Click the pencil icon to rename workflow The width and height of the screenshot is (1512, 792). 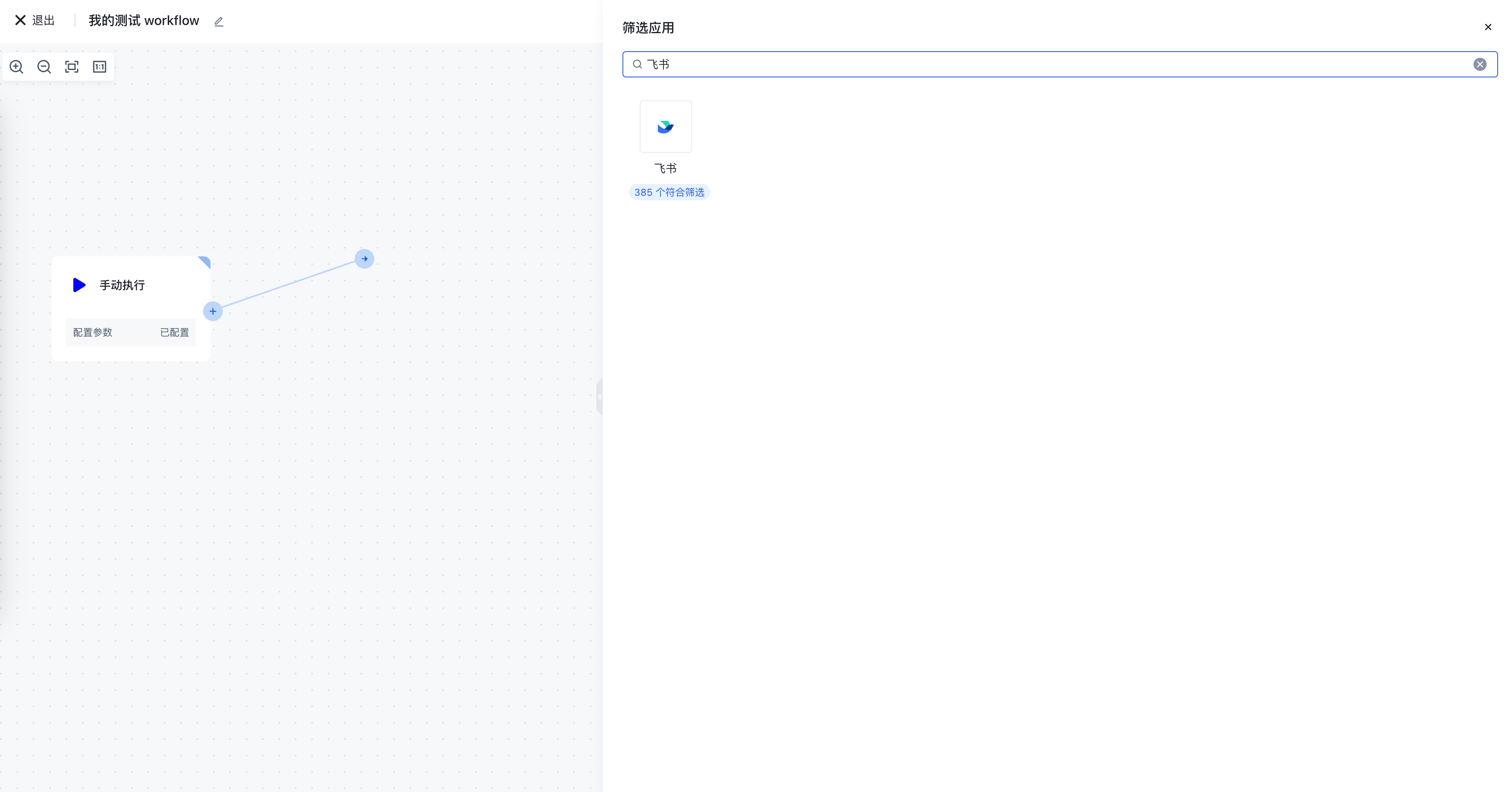point(219,22)
